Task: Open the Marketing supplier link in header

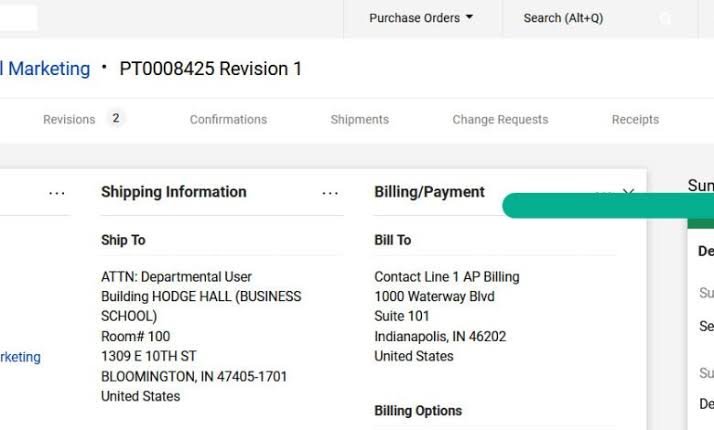Action: coord(46,69)
